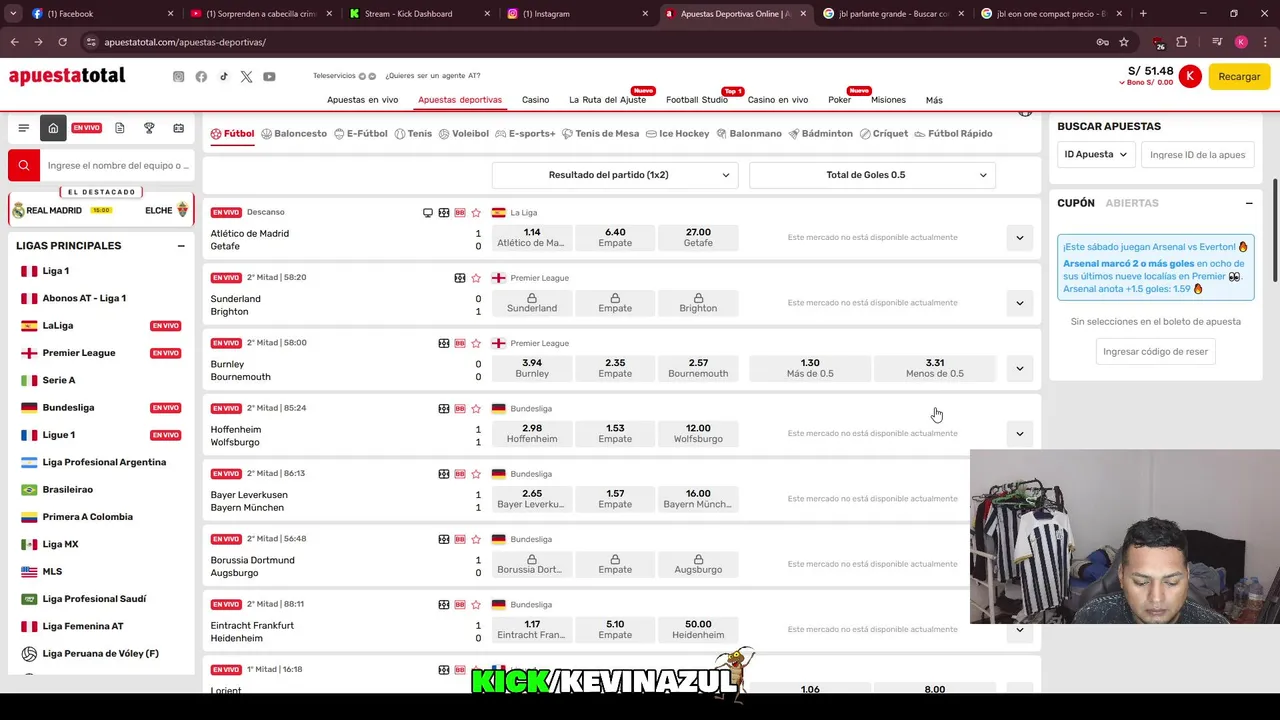Open live stream icon for Atlético de Madrid match
The height and width of the screenshot is (720, 1280).
pyautogui.click(x=428, y=213)
